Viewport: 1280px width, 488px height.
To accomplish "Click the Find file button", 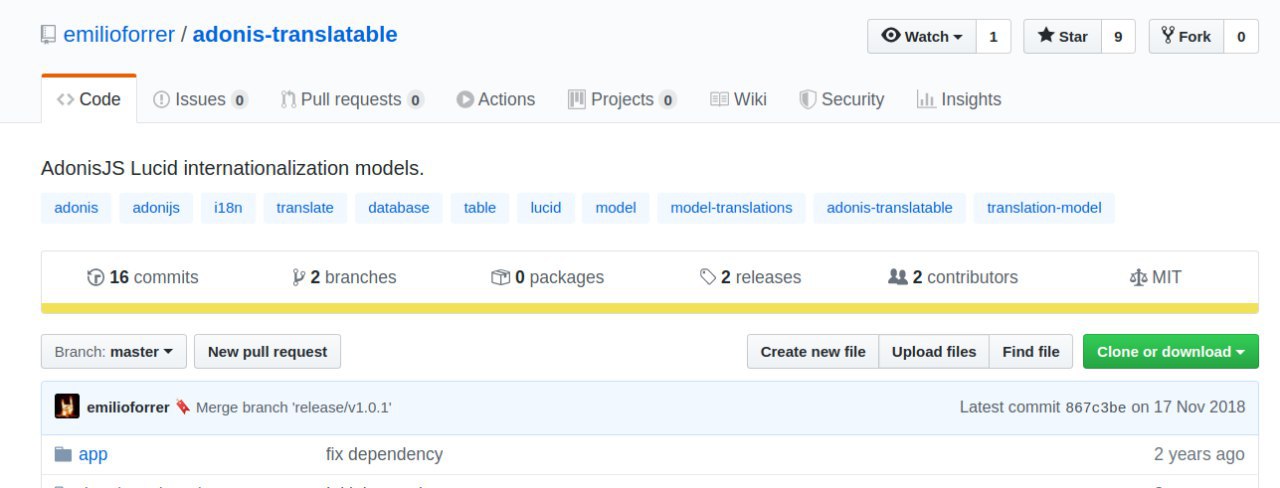I will pyautogui.click(x=1031, y=351).
